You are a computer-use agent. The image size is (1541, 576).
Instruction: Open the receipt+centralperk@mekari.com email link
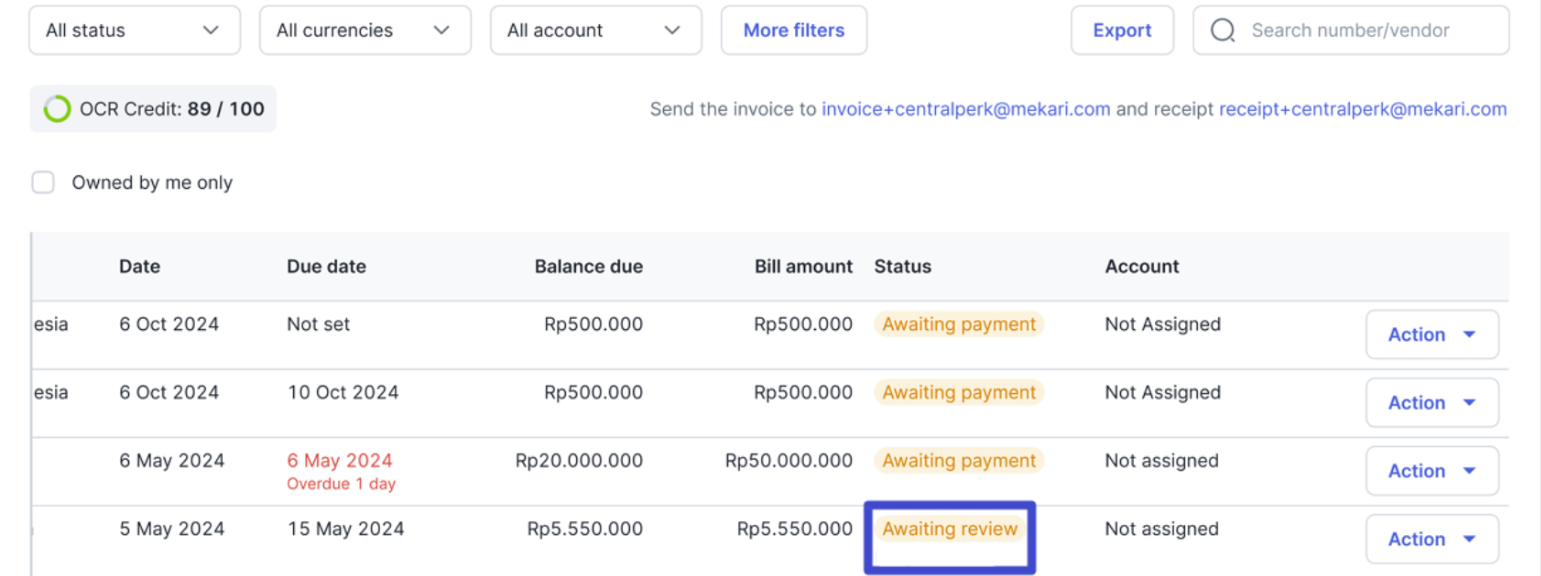click(x=1363, y=109)
